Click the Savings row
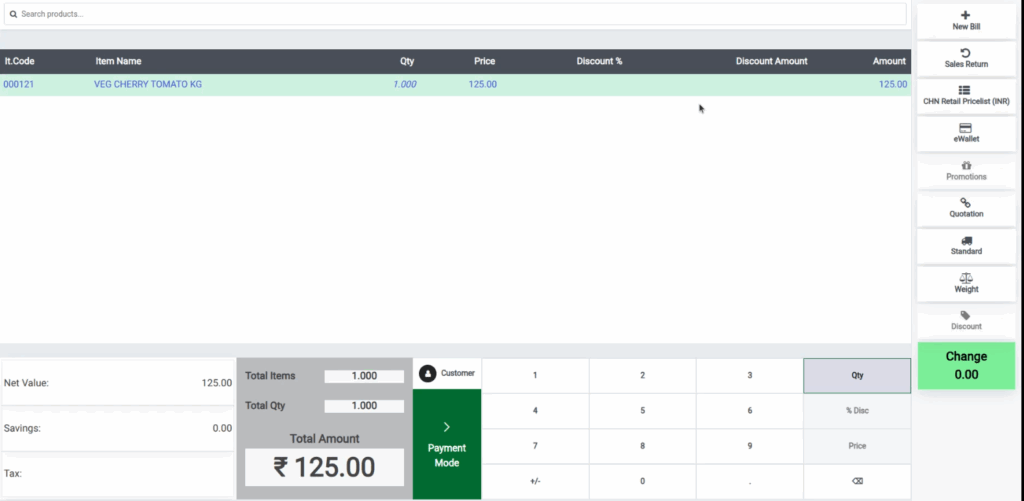1024x501 pixels. click(118, 428)
